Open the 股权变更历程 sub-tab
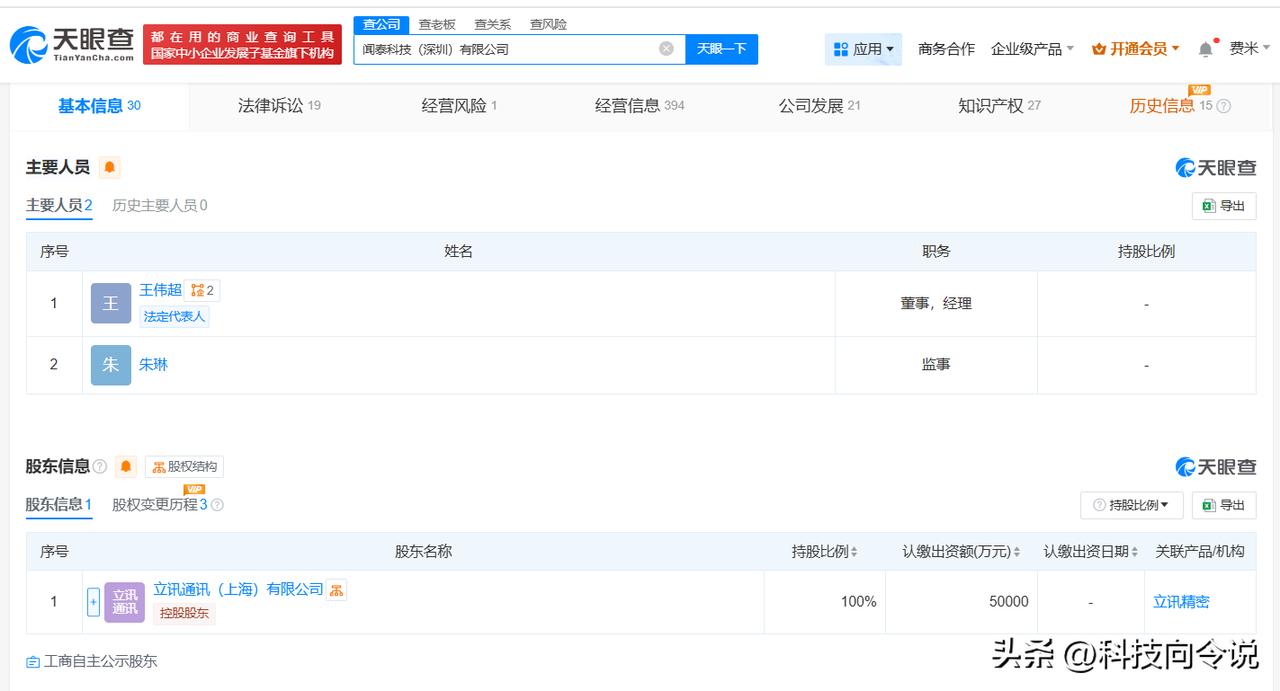The height and width of the screenshot is (691, 1280). [x=160, y=505]
